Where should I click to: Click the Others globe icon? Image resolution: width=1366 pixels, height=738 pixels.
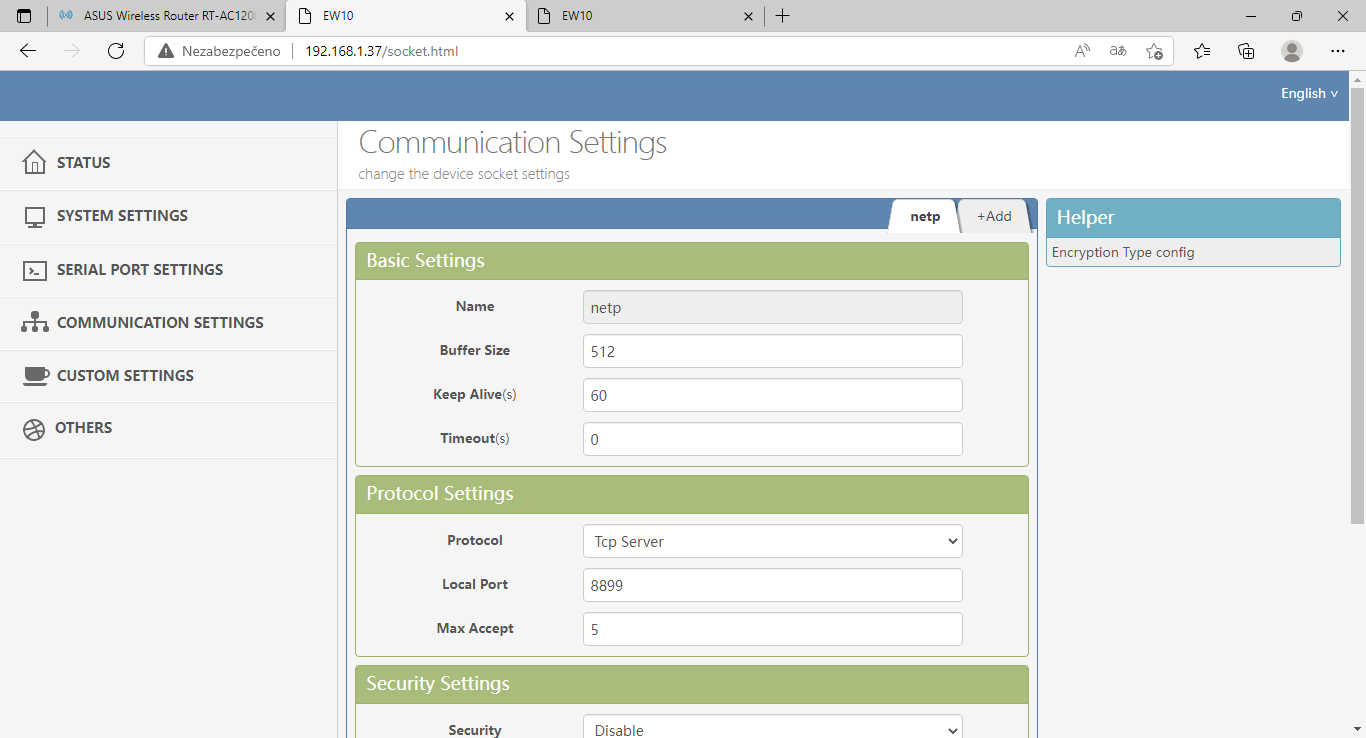[x=34, y=429]
